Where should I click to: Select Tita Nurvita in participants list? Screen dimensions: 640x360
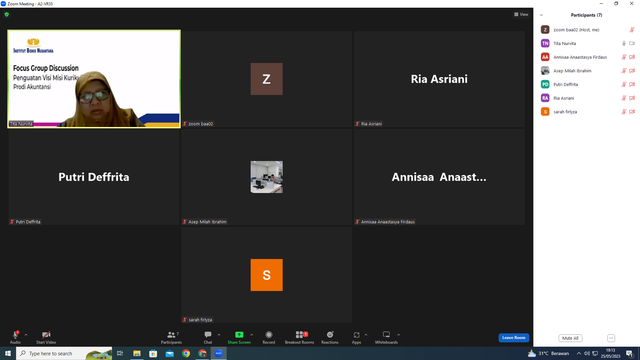tap(587, 43)
